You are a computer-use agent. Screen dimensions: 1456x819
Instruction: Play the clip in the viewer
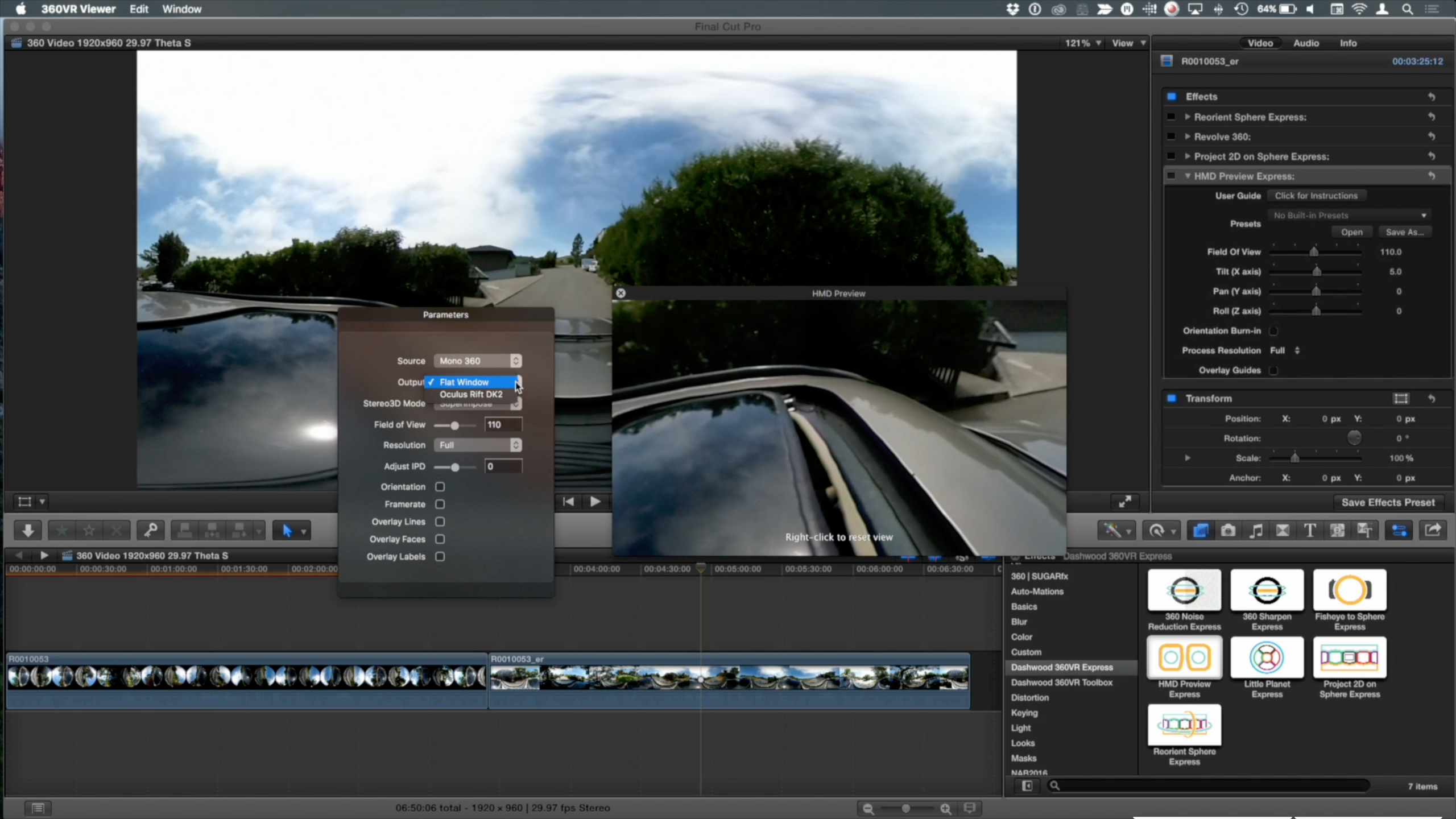(x=595, y=501)
